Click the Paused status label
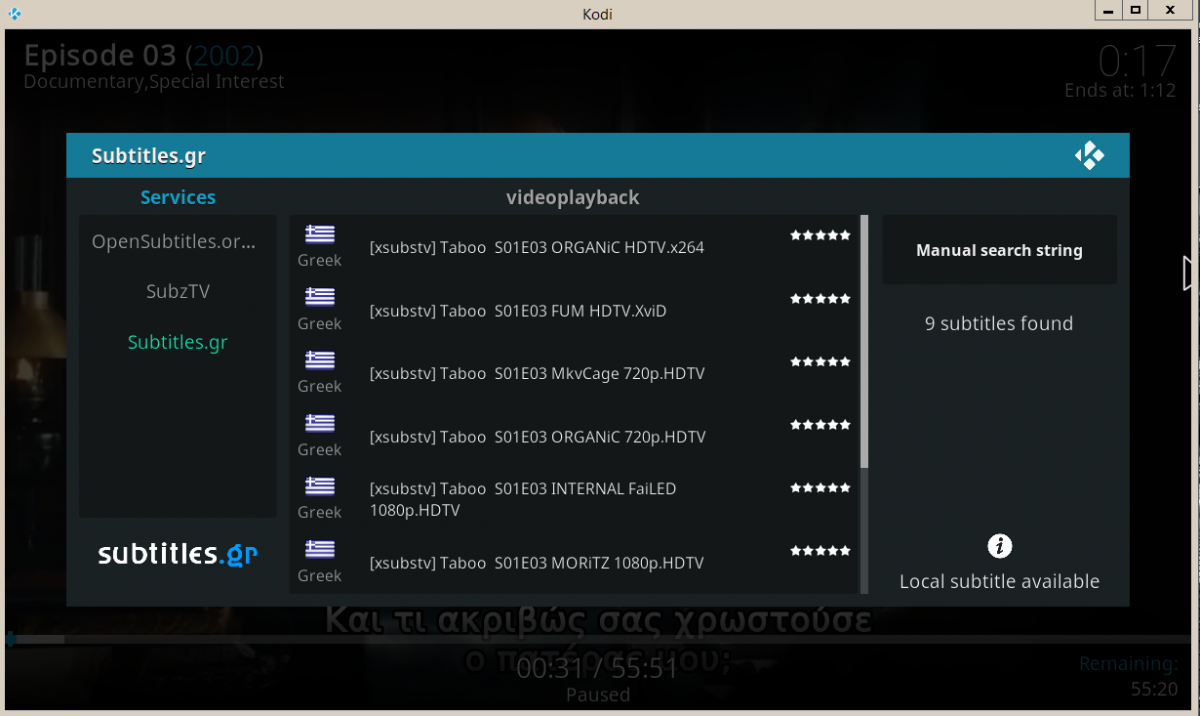1200x716 pixels. click(598, 694)
